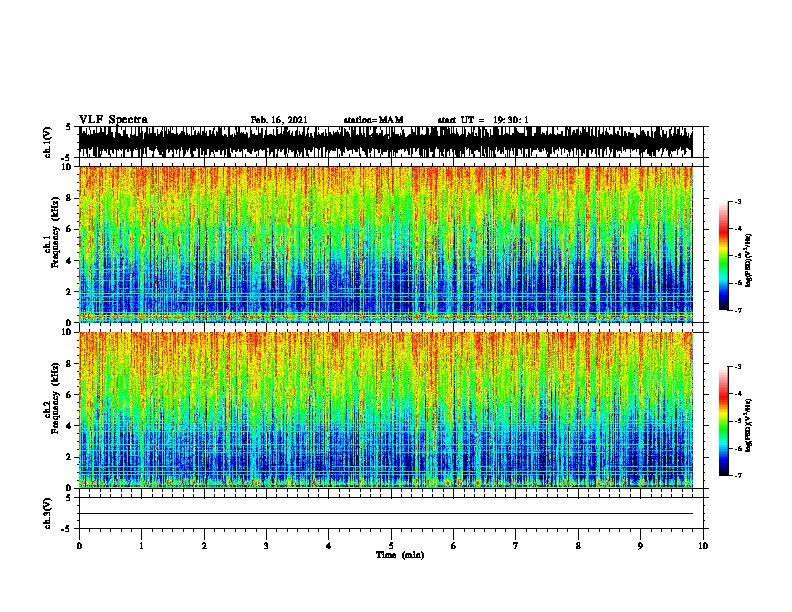Click the "6" tick on the time axis

454,546
